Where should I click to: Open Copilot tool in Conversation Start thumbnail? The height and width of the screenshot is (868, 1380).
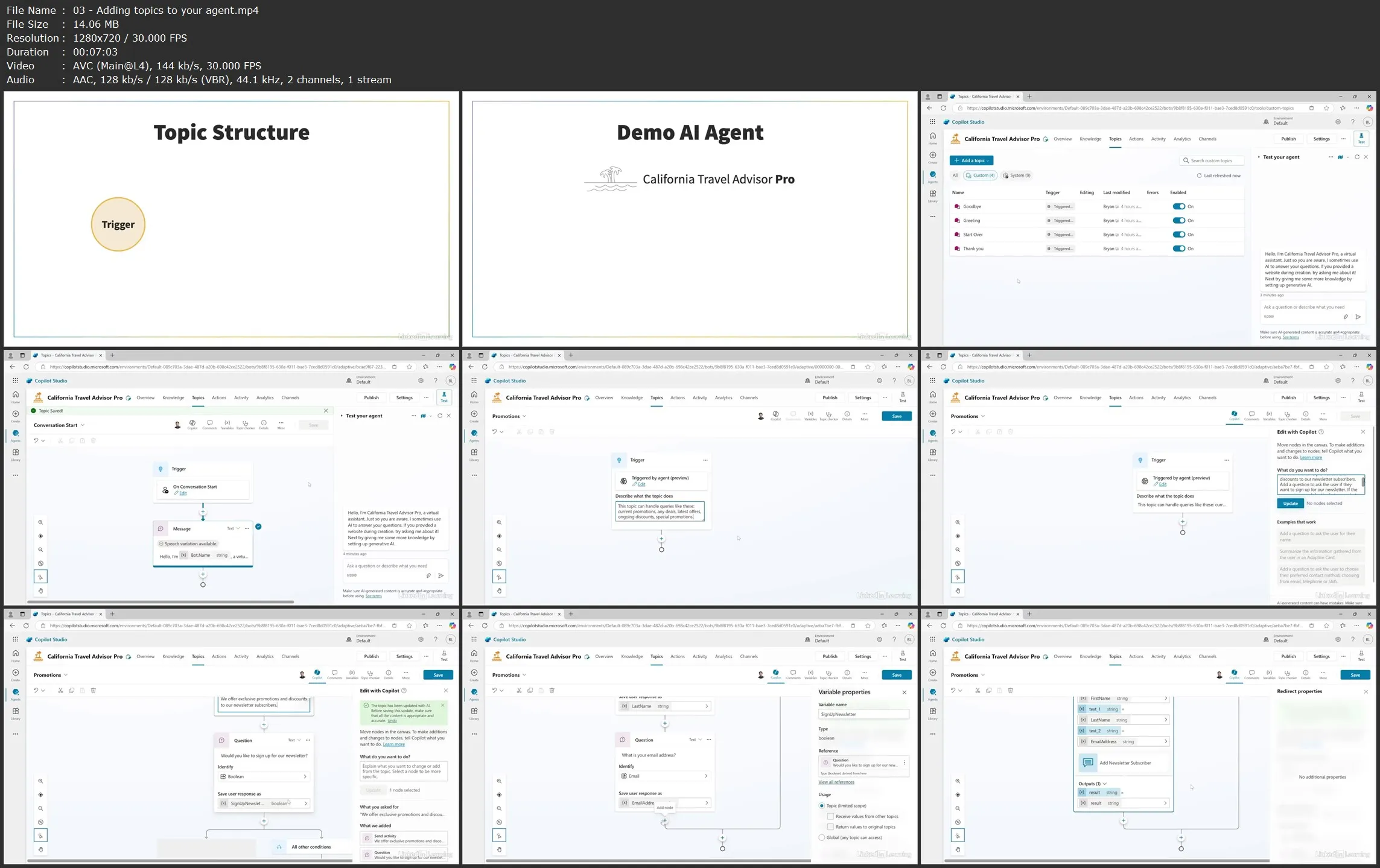tap(192, 425)
